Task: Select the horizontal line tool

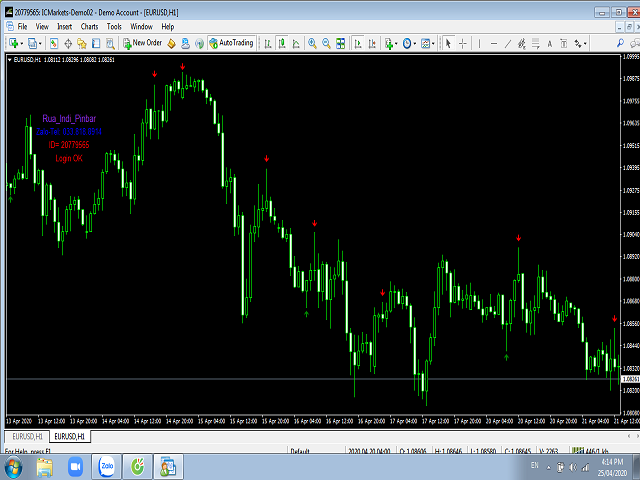Action: 496,43
